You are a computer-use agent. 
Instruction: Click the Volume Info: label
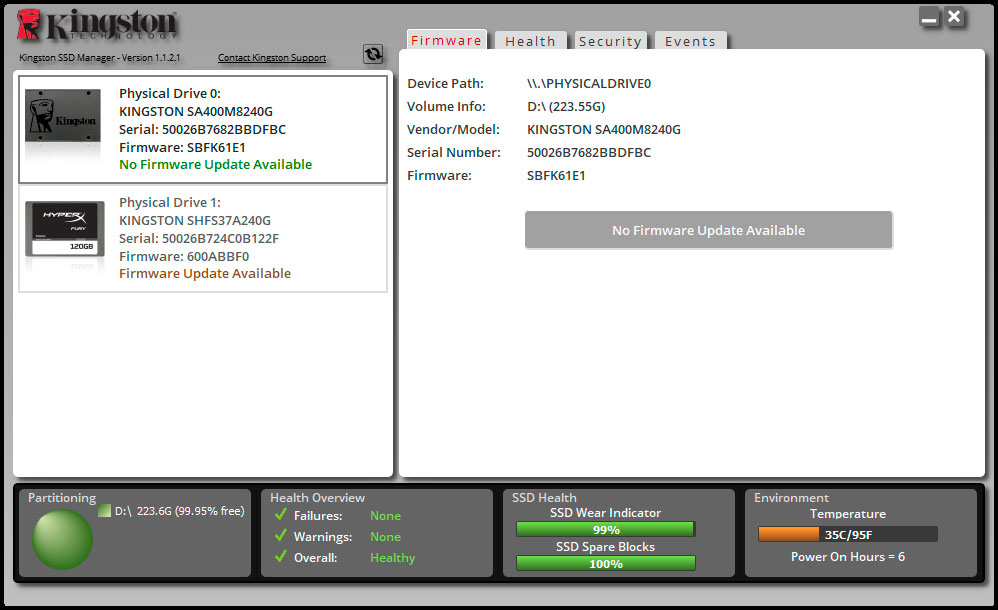(x=446, y=106)
